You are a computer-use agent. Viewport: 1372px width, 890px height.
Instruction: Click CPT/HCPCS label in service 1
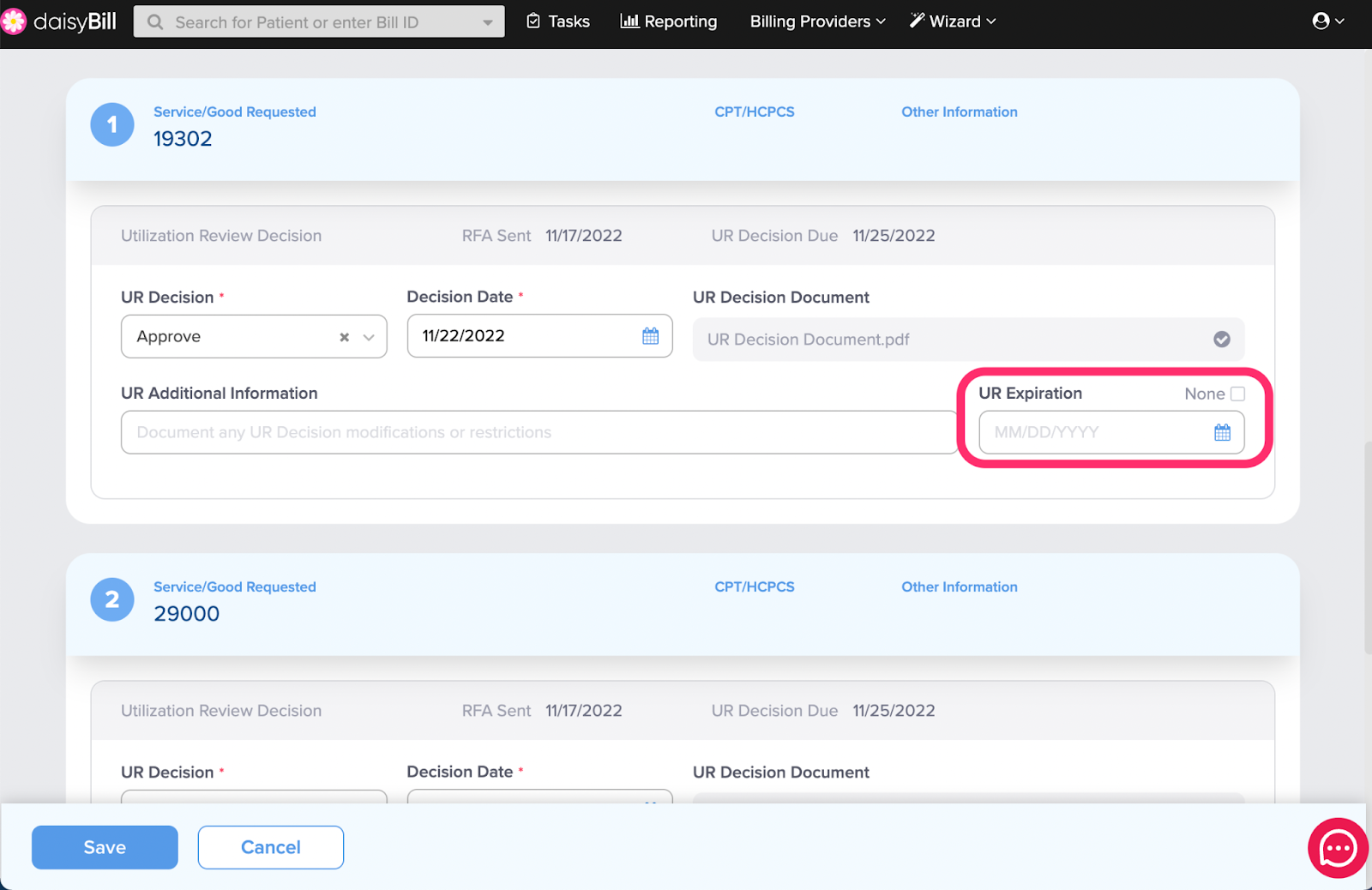coord(755,111)
